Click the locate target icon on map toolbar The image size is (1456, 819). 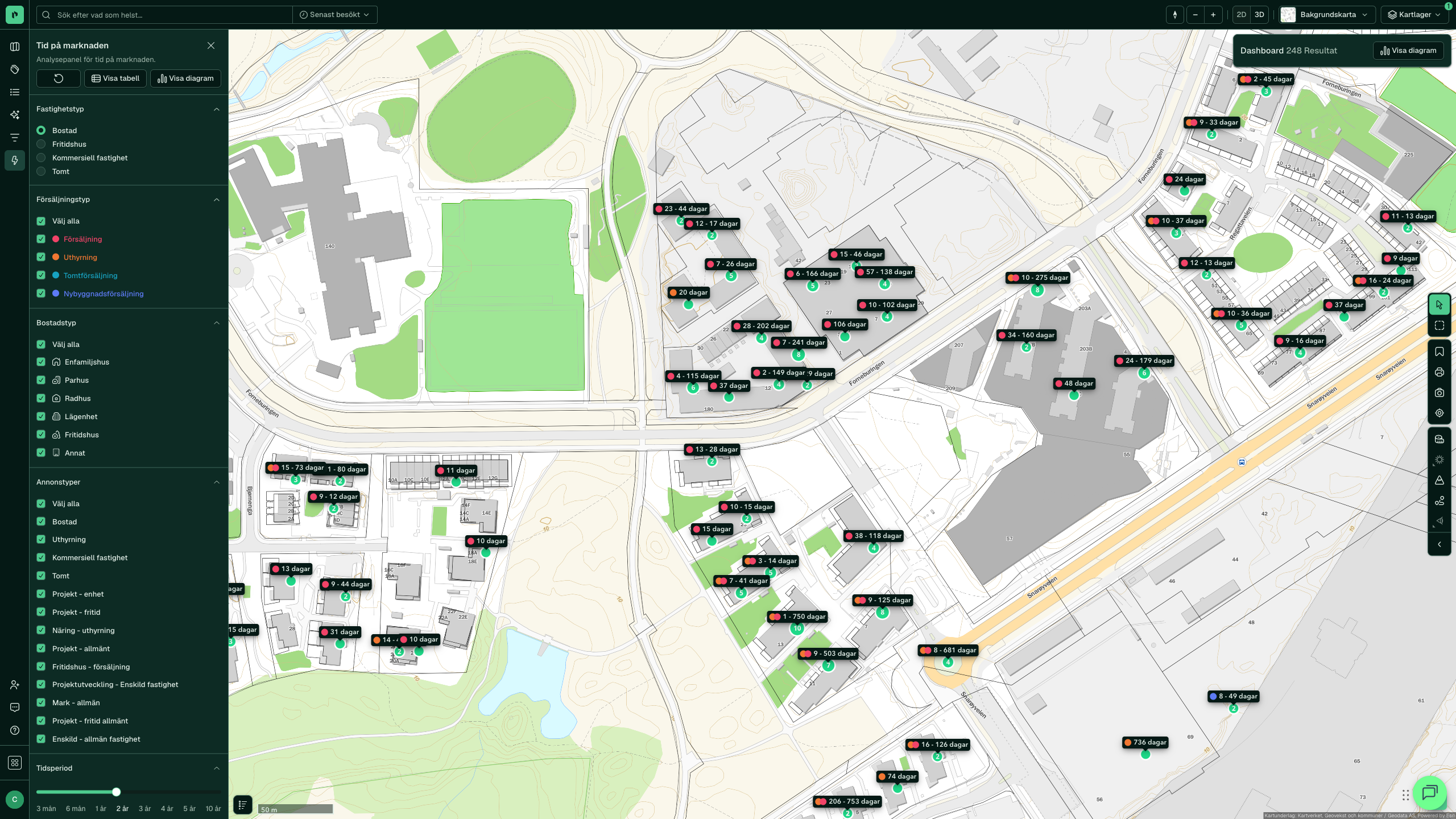(x=1440, y=413)
